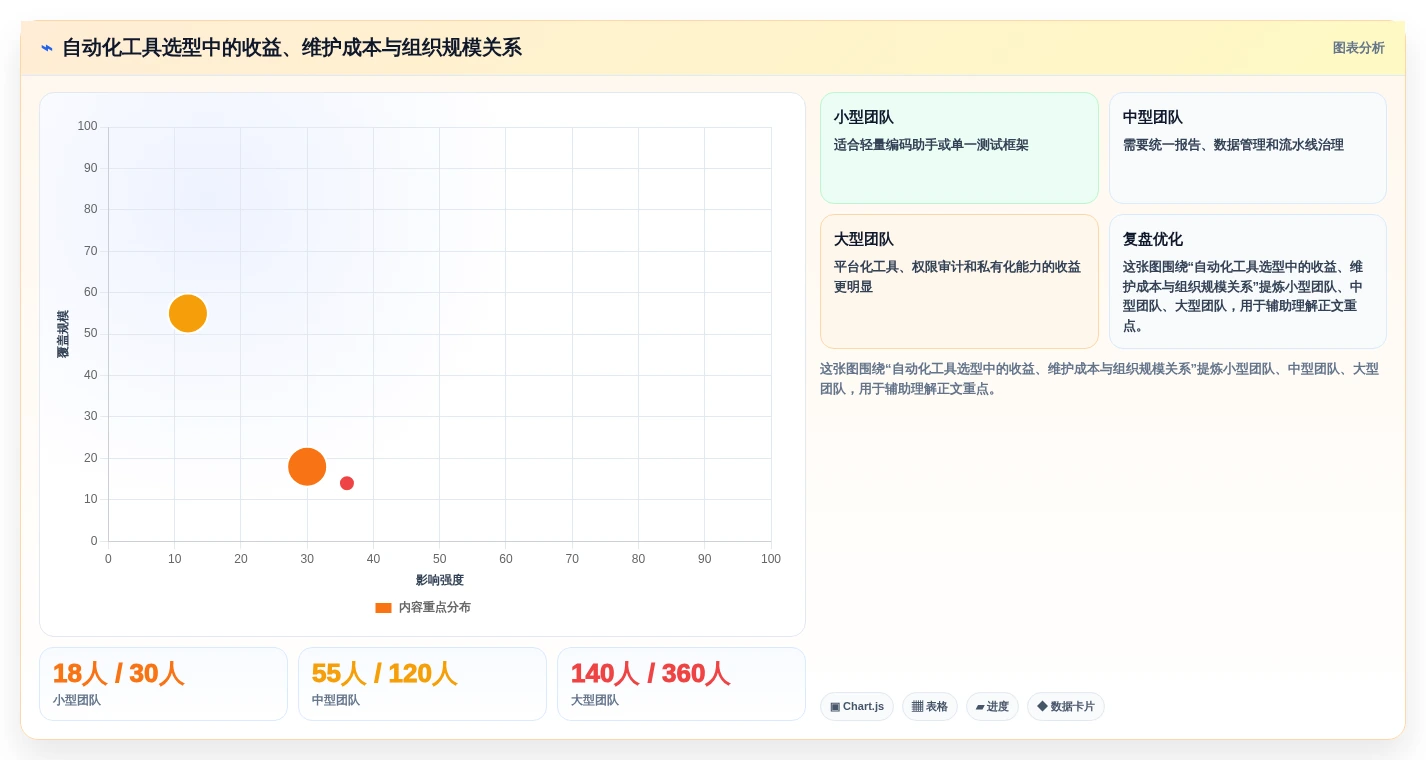This screenshot has width=1426, height=760.
Task: Click the 数据卡片 tag chip
Action: click(x=1065, y=706)
